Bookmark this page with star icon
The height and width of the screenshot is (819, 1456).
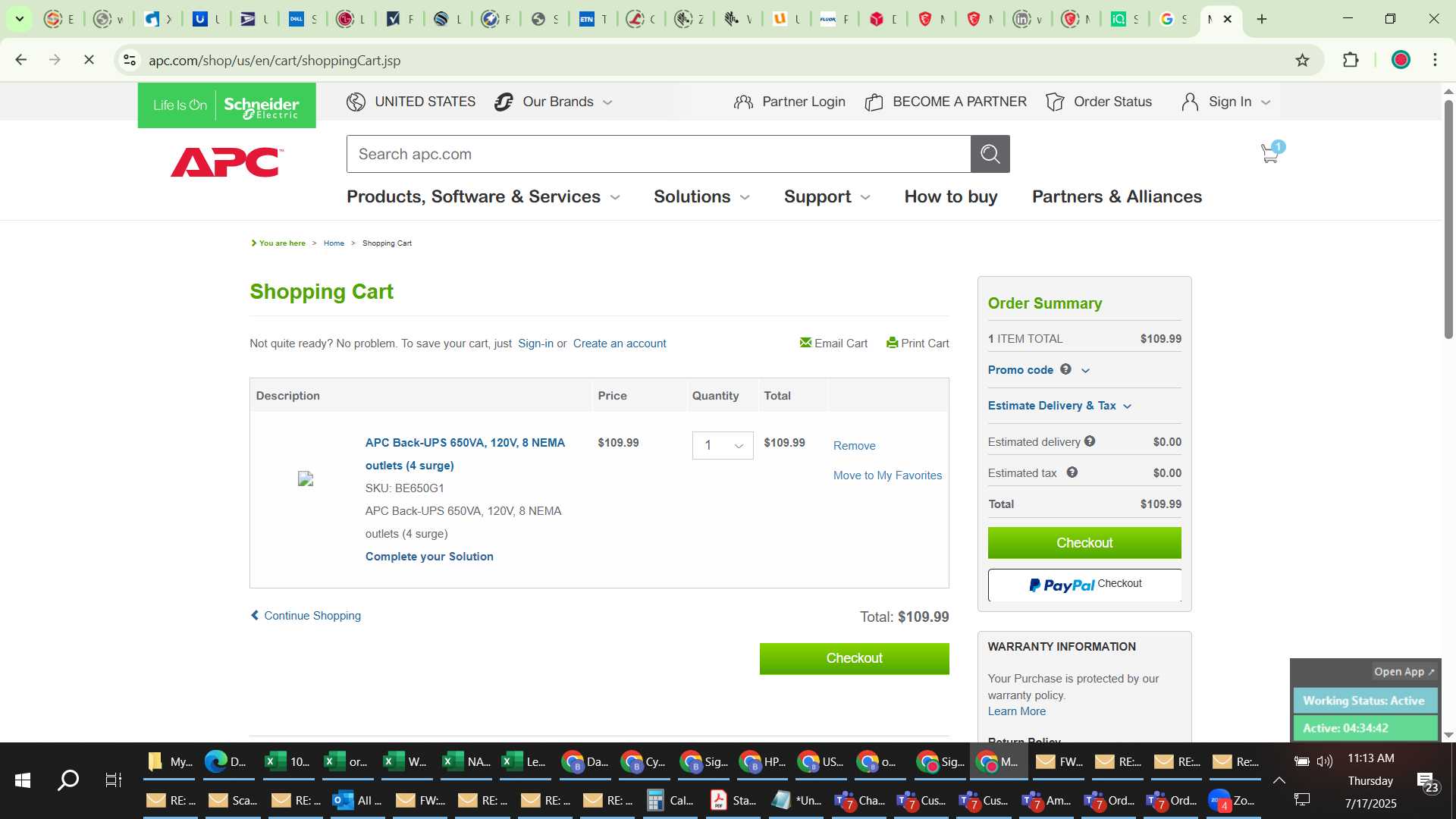click(x=1302, y=60)
